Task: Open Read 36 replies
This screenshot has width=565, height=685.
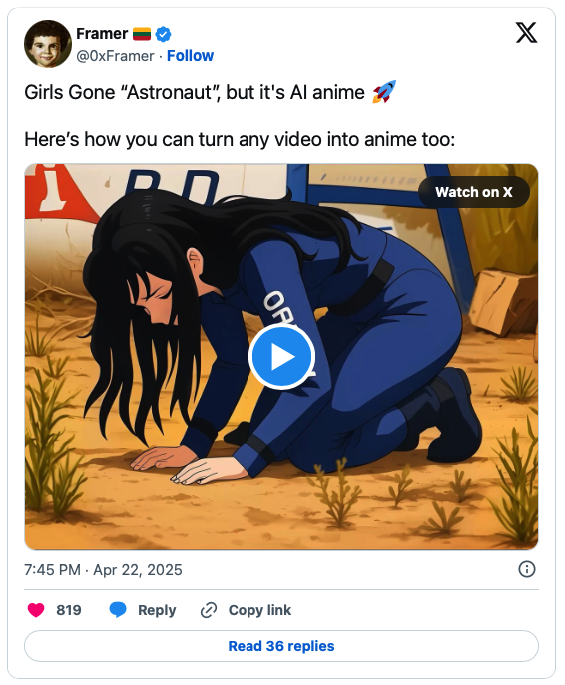Action: [x=281, y=646]
